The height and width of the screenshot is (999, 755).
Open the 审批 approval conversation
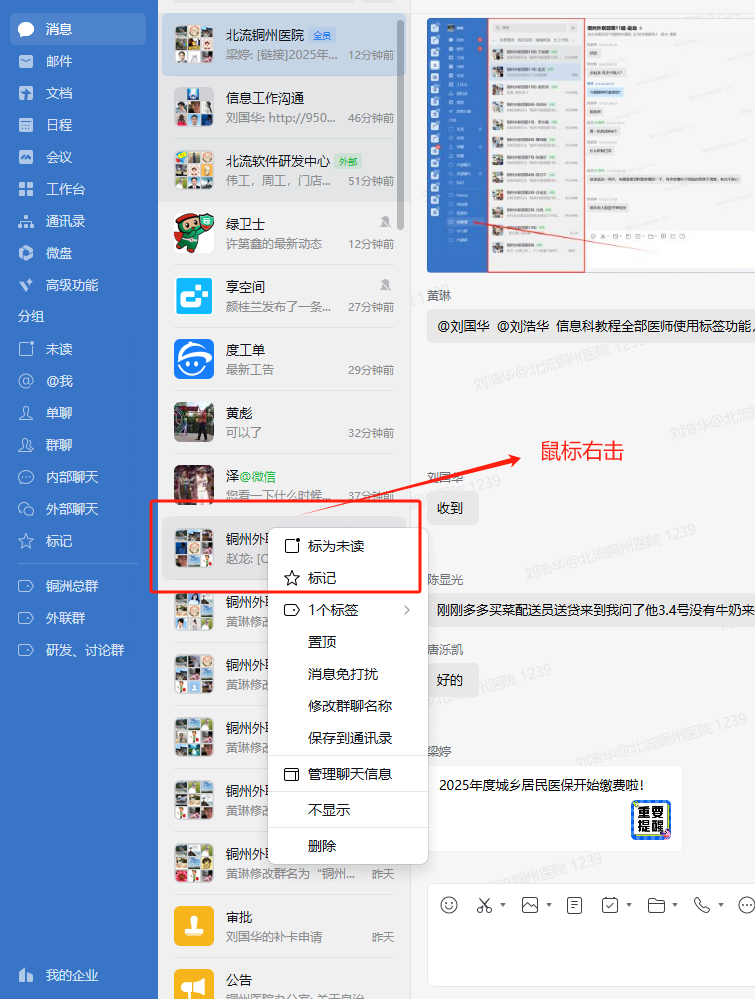pos(284,927)
